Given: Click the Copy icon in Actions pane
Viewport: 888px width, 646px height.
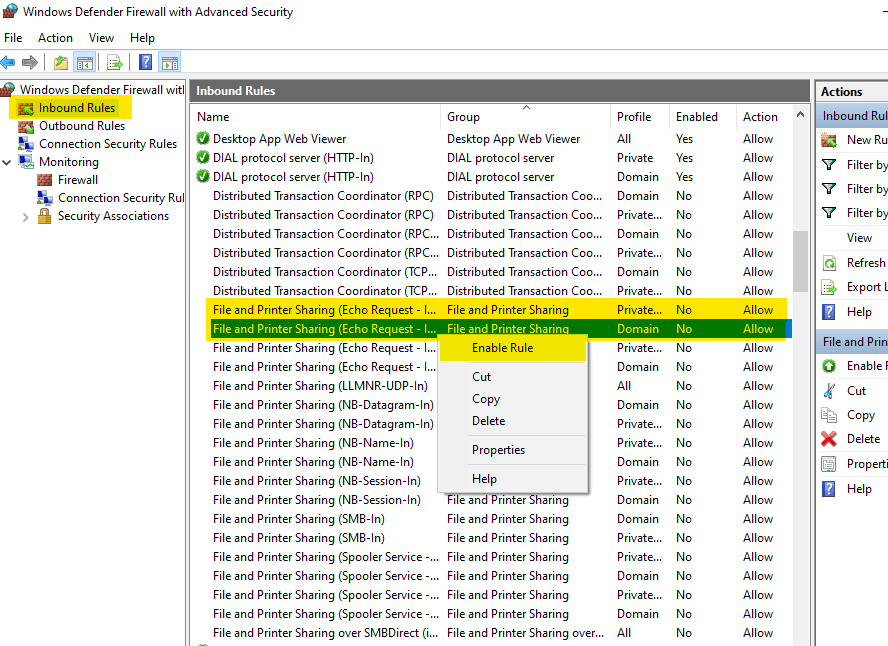Looking at the screenshot, I should click(x=829, y=415).
